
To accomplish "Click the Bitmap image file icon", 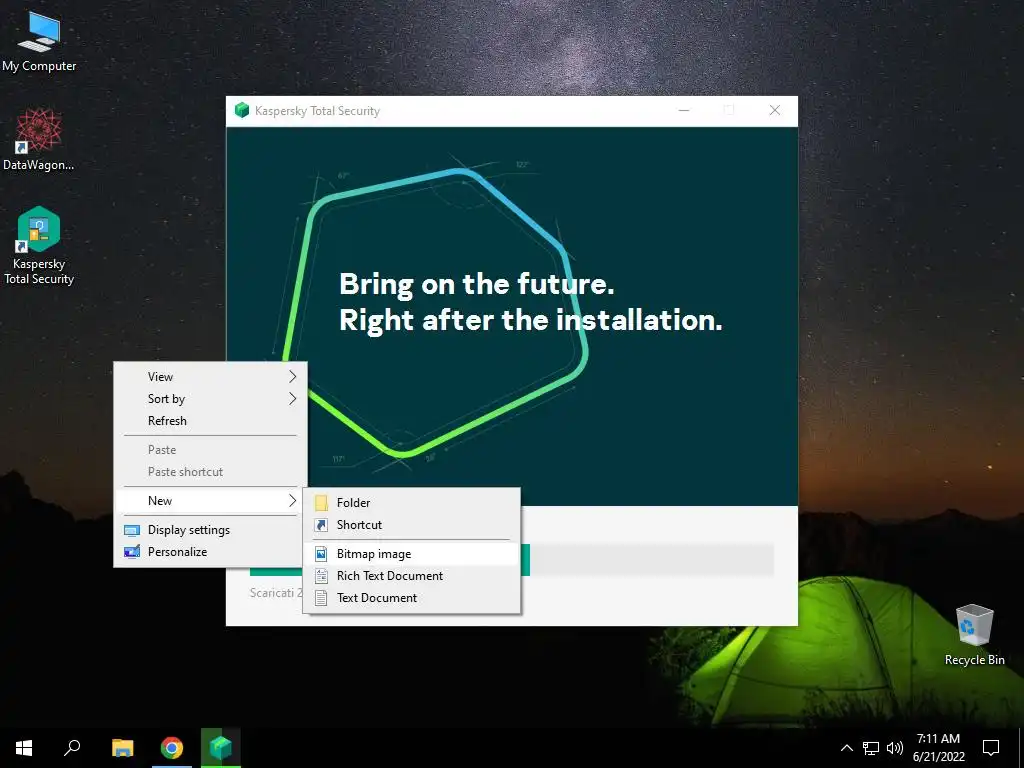I will click(x=321, y=554).
